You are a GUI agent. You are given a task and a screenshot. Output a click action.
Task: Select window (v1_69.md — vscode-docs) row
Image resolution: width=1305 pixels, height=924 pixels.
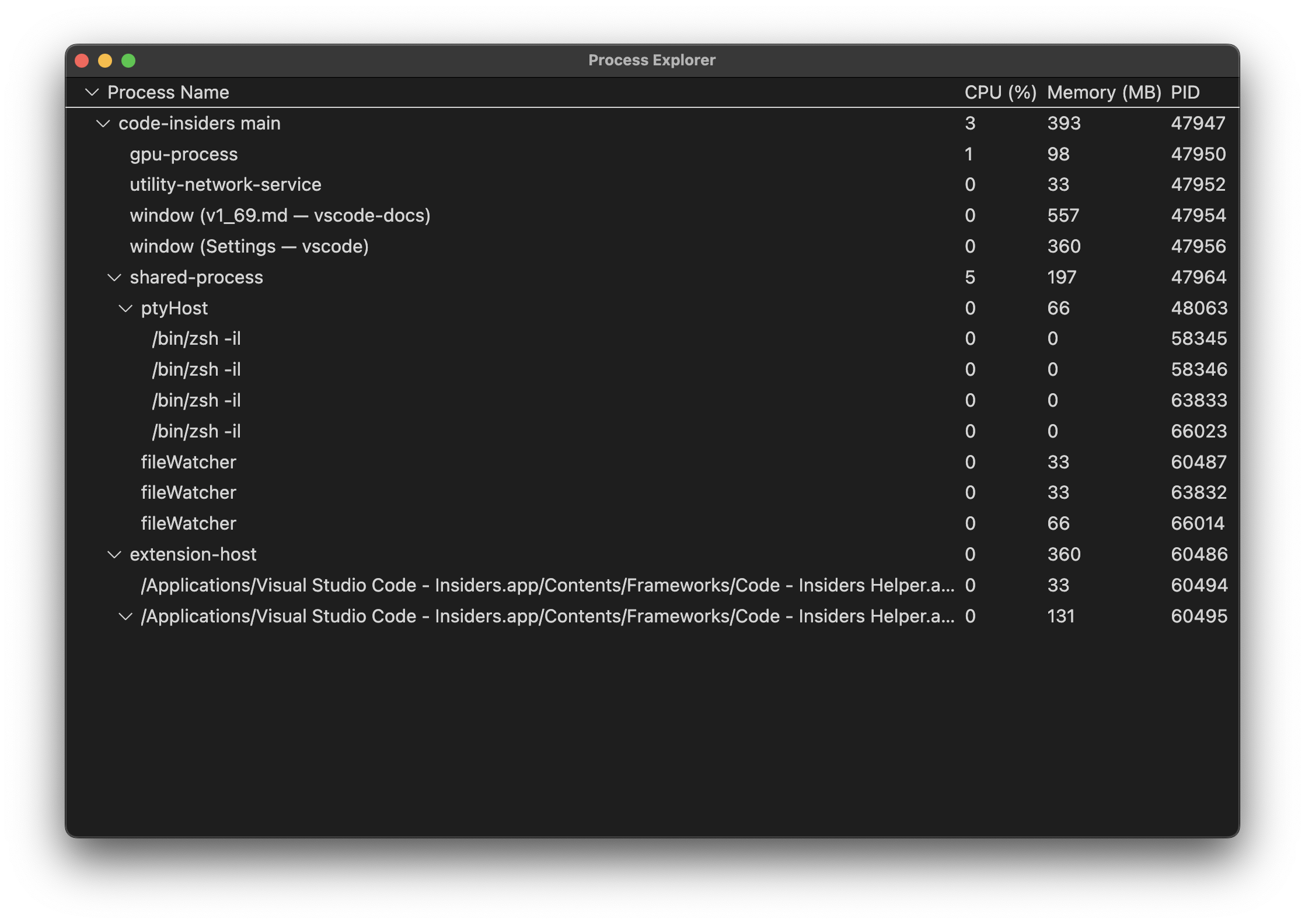280,216
